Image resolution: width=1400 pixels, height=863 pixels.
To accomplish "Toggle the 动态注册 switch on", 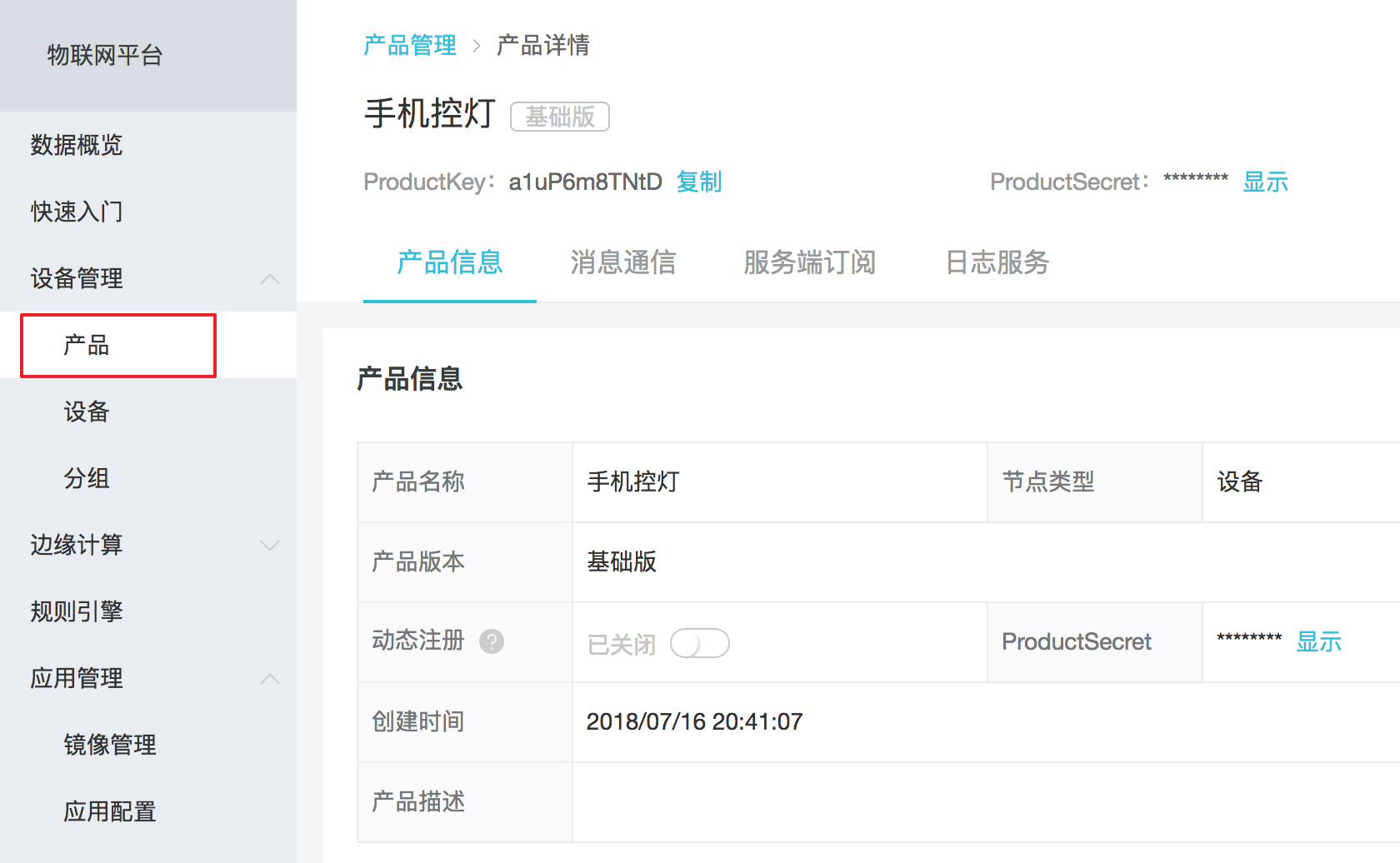I will pos(699,643).
